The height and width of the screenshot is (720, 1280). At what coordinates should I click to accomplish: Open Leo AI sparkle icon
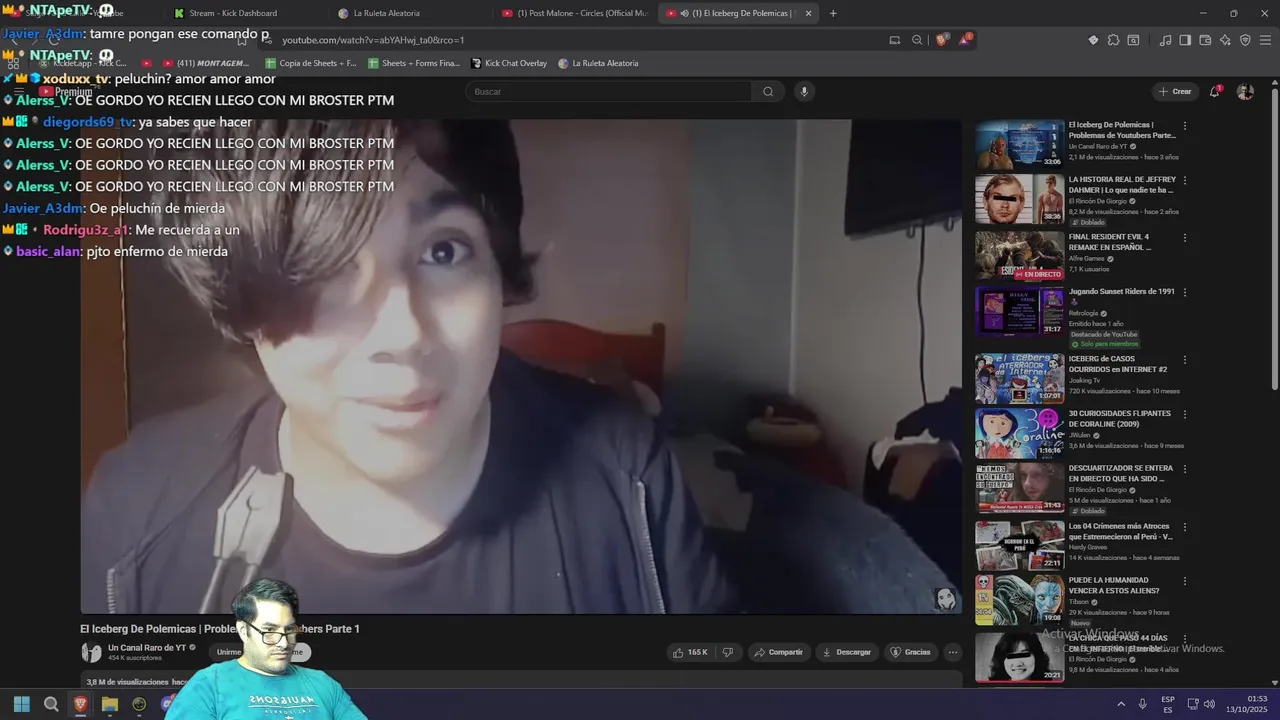[x=1225, y=40]
